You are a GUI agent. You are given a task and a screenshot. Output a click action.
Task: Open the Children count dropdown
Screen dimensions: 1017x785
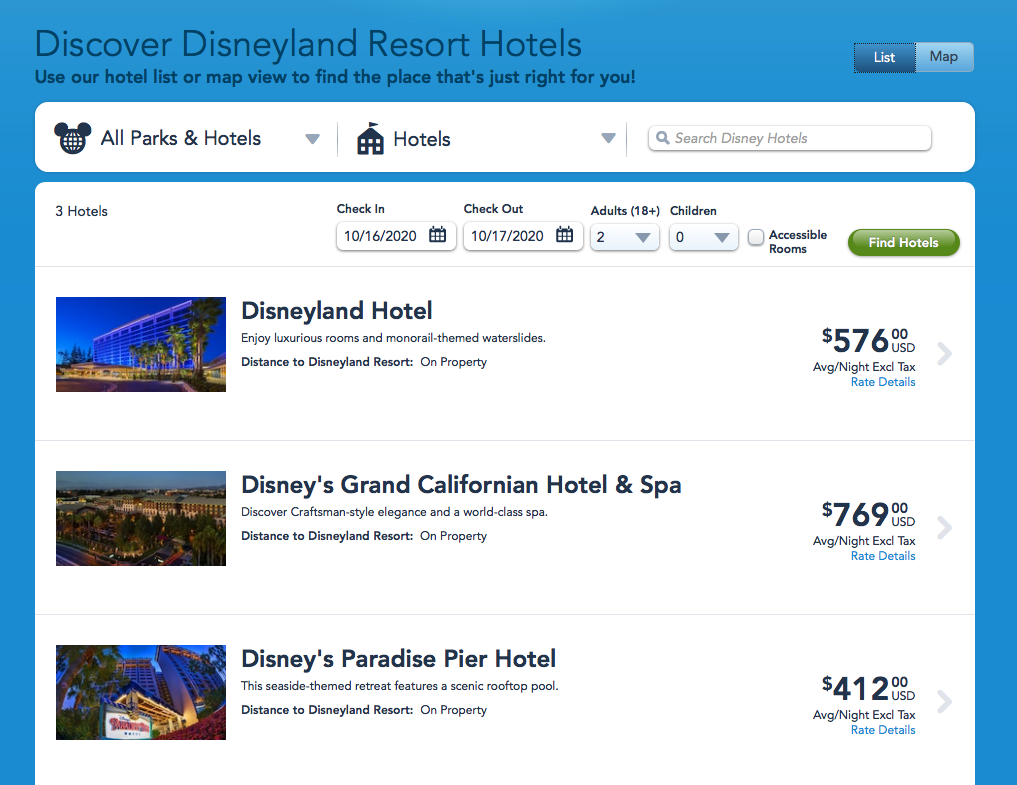tap(703, 237)
